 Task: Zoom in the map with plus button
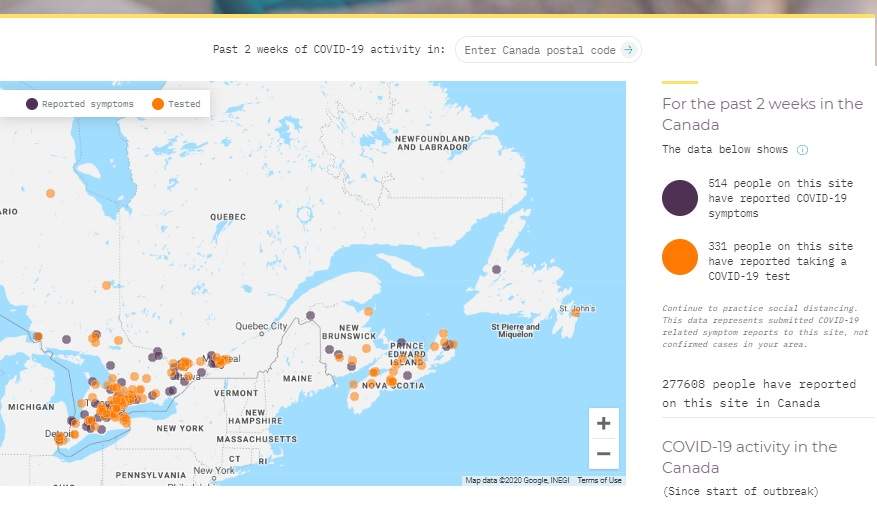[x=603, y=423]
